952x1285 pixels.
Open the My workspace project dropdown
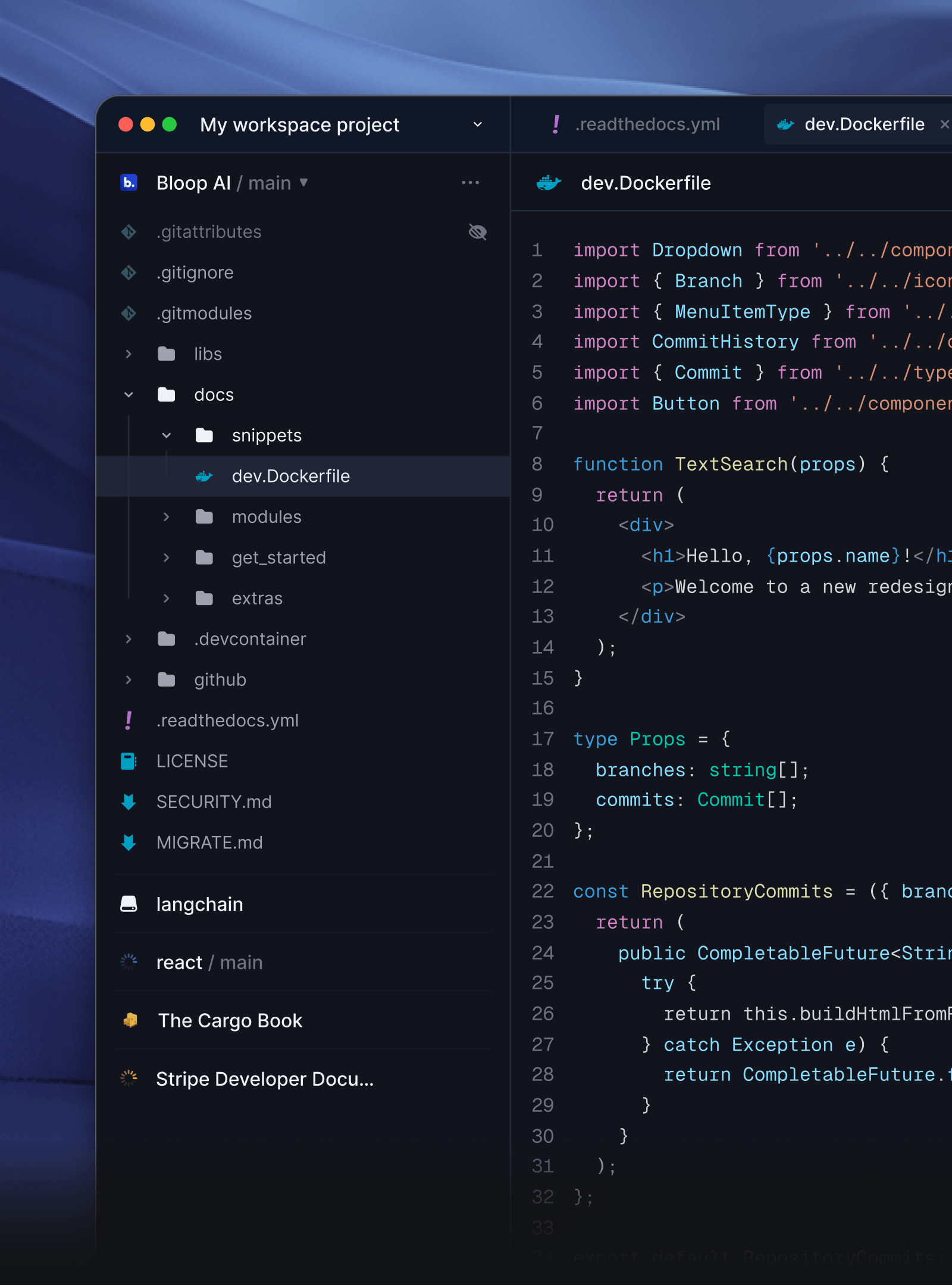[x=477, y=124]
